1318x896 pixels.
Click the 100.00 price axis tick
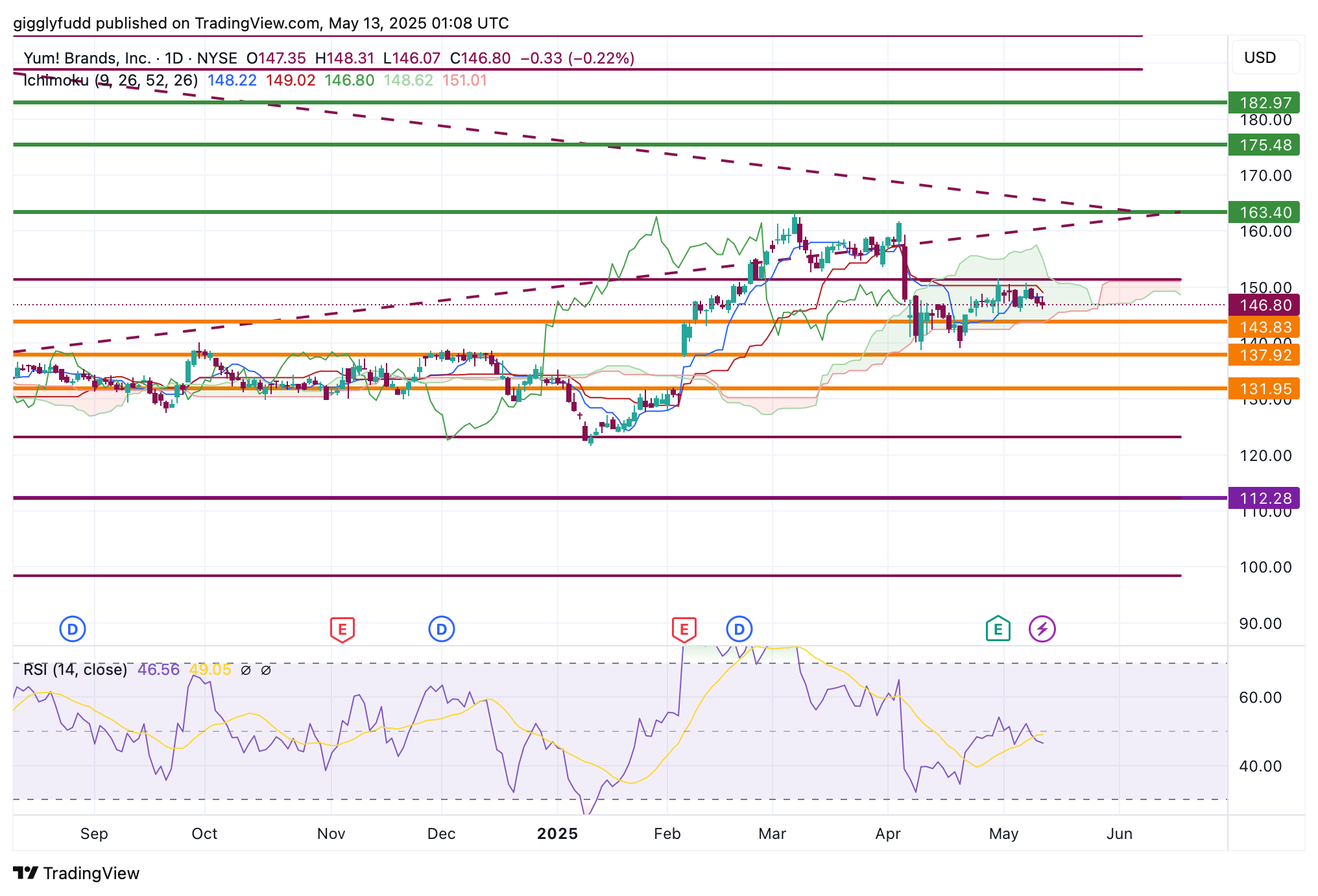pos(1265,567)
